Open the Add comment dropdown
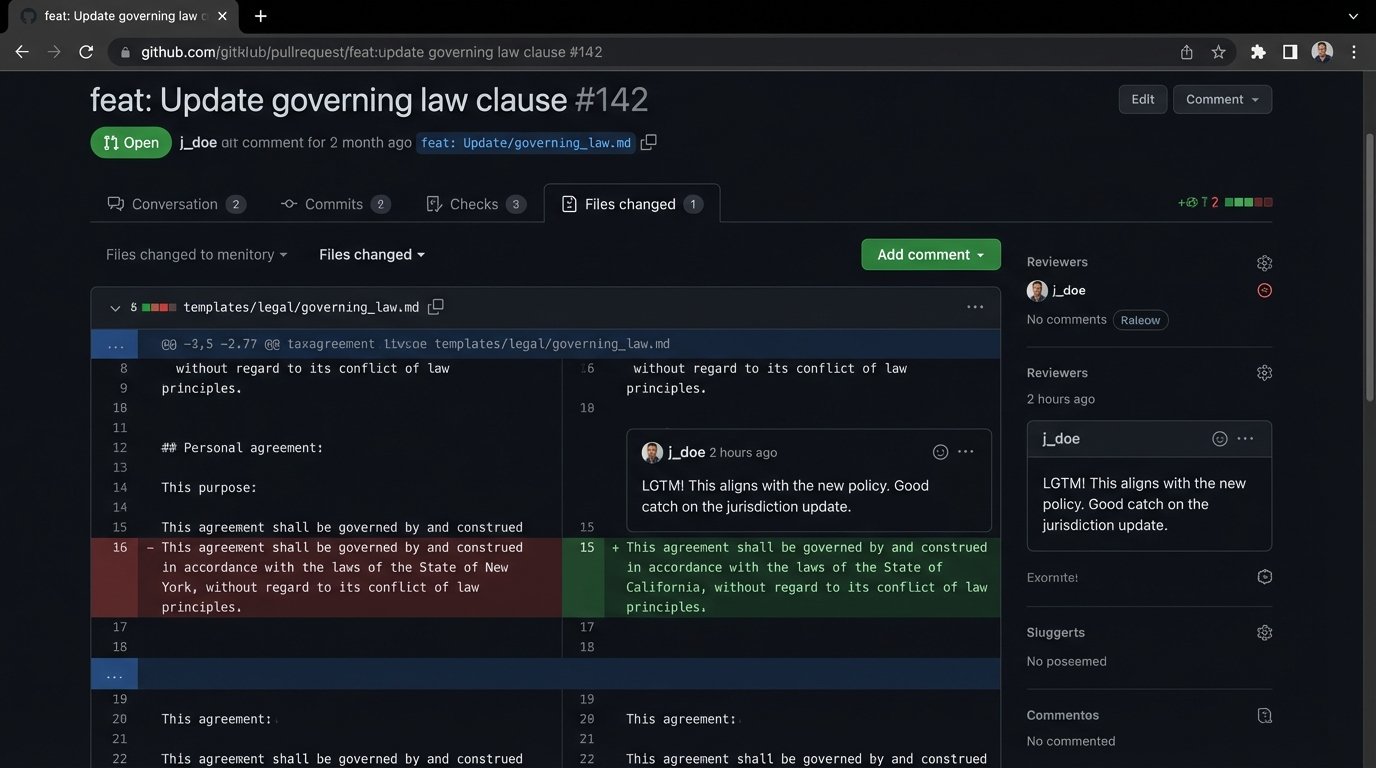The height and width of the screenshot is (768, 1376). 930,255
